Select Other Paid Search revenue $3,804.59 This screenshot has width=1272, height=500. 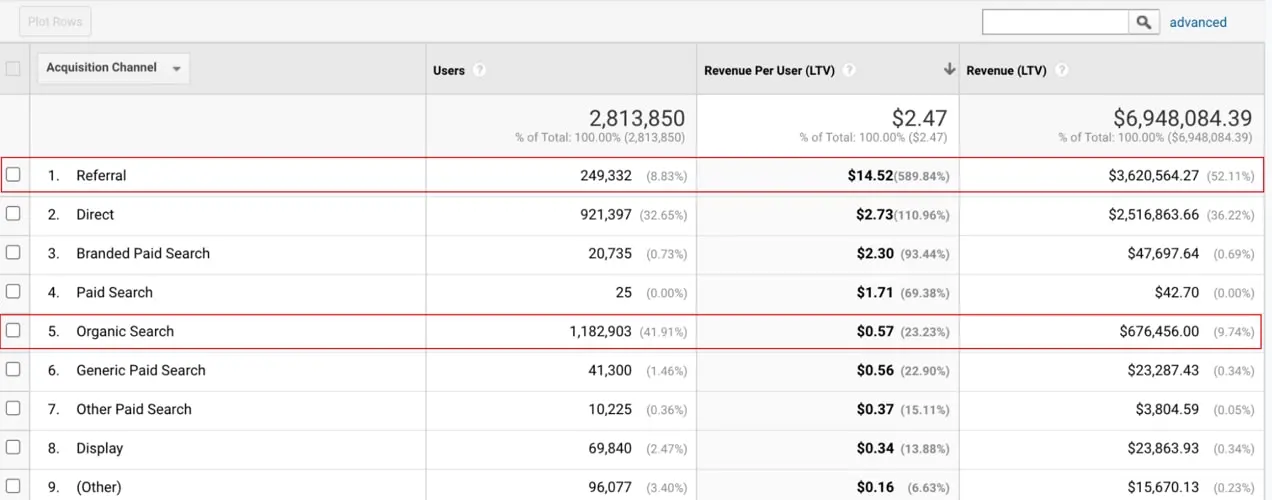(1168, 409)
